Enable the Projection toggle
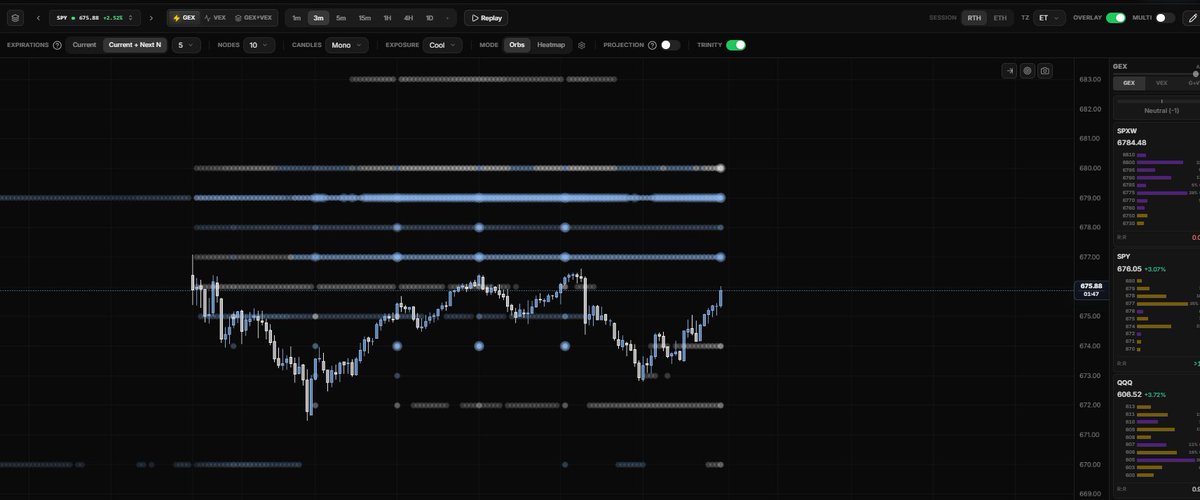Screen dimensions: 1200x500 point(670,45)
